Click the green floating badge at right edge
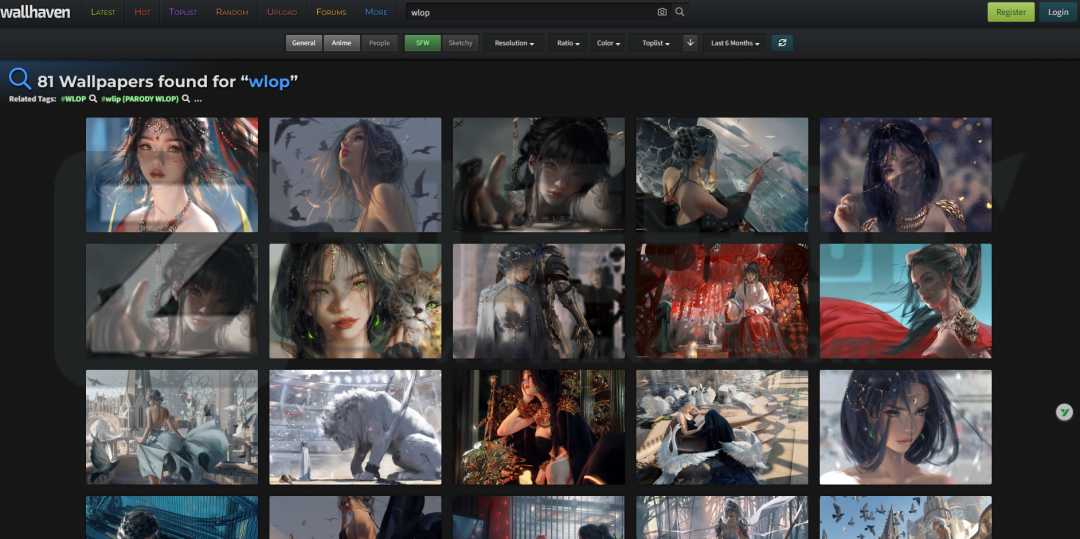1080x539 pixels. 1065,412
